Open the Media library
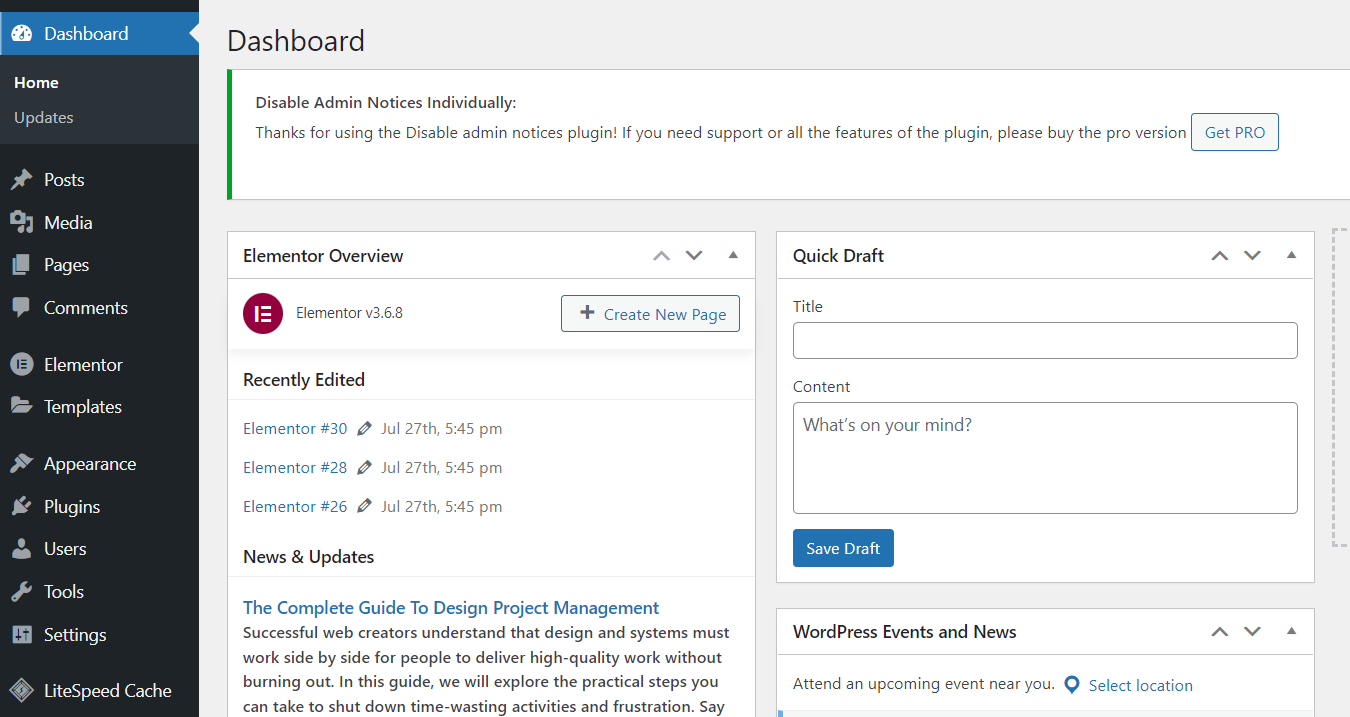The height and width of the screenshot is (717, 1350). (66, 222)
